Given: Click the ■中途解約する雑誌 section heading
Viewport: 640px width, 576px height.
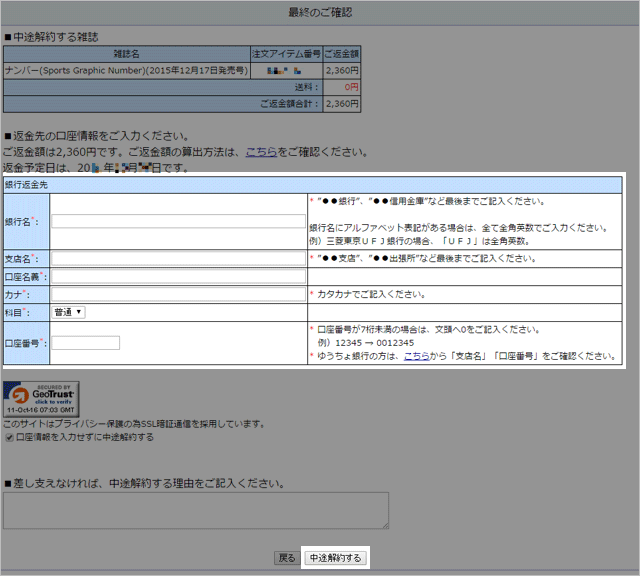Looking at the screenshot, I should [x=51, y=37].
